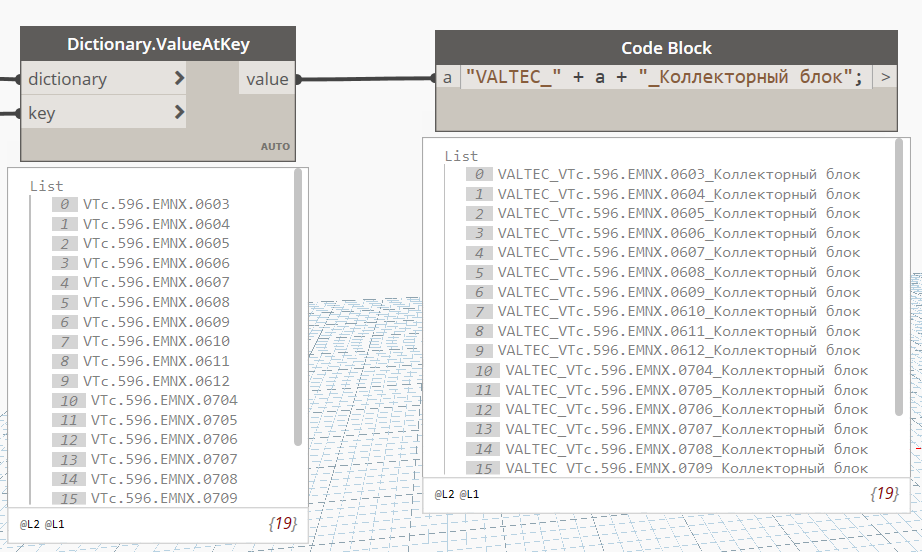
Task: Select the Dictionary.ValueAtKey node title
Action: pos(158,44)
